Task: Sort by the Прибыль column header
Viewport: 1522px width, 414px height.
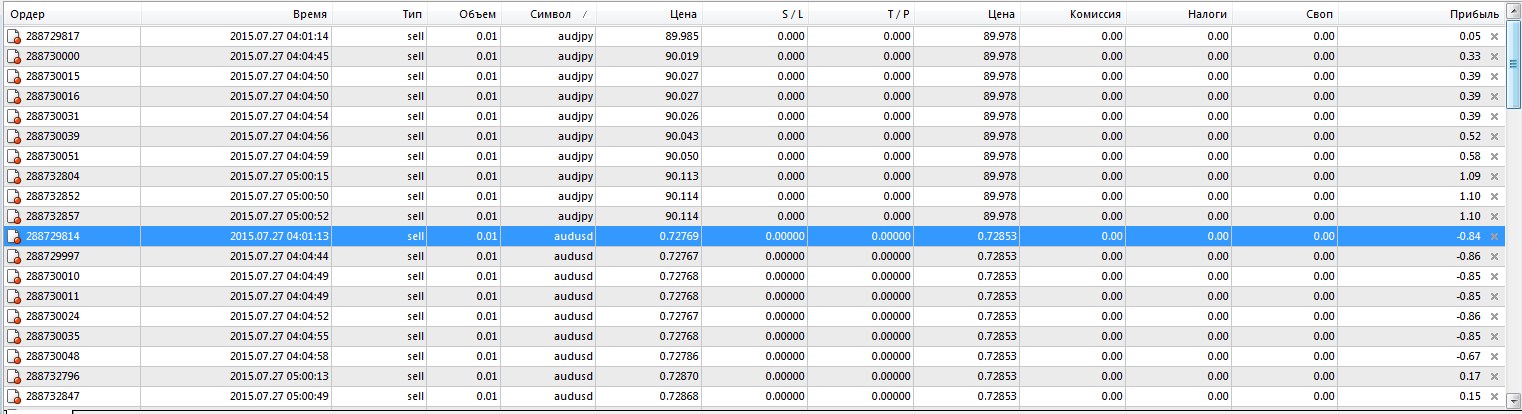Action: [1421, 15]
